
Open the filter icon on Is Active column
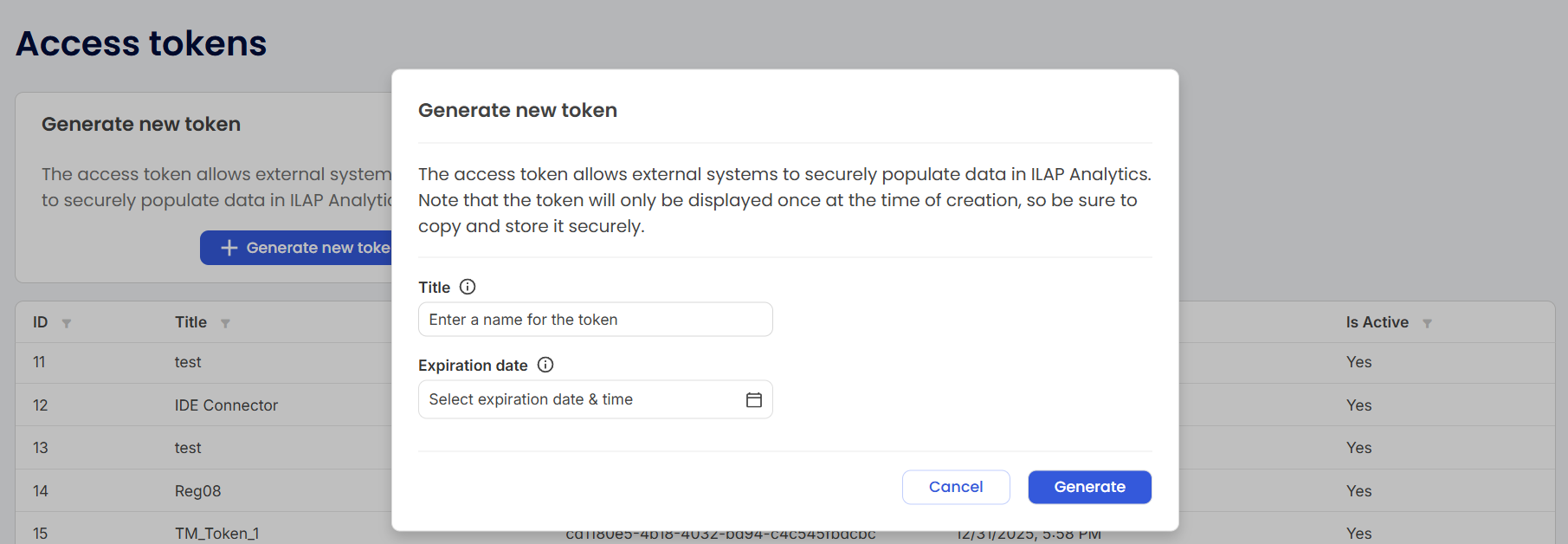pos(1428,322)
